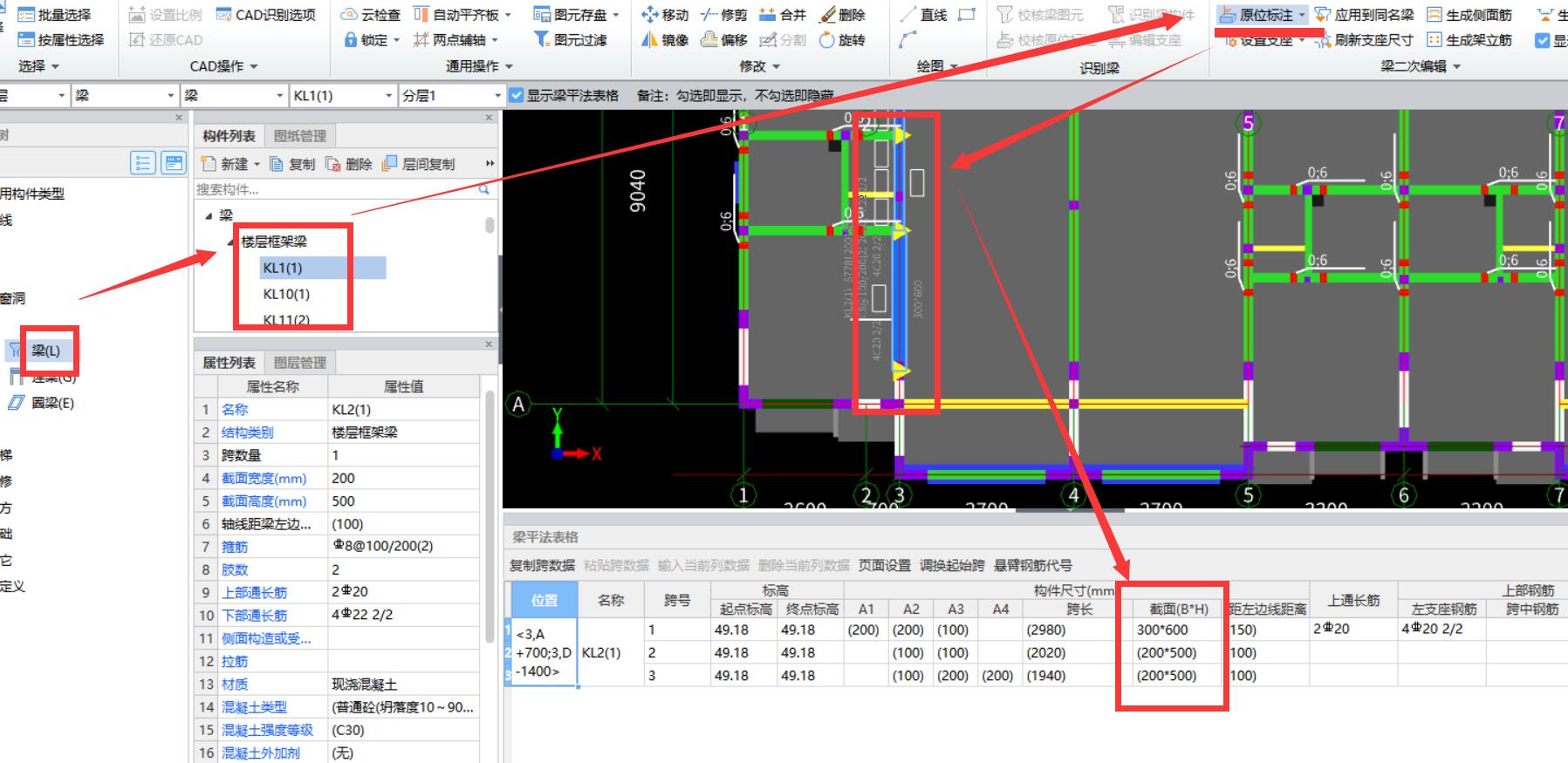Screen dimensions: 1568x763
Task: Click the 上部通长筋 cell 2⌀20 in table
Action: (1352, 630)
